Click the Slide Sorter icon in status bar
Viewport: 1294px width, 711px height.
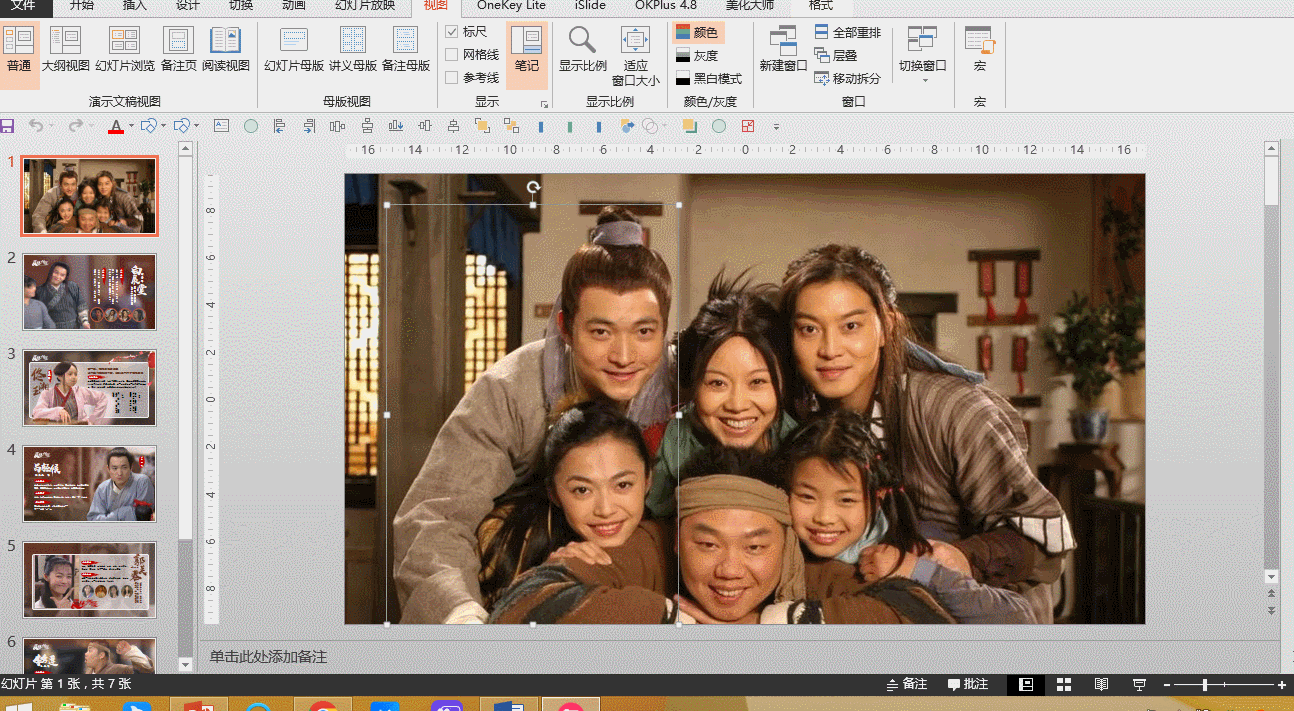pos(1064,685)
